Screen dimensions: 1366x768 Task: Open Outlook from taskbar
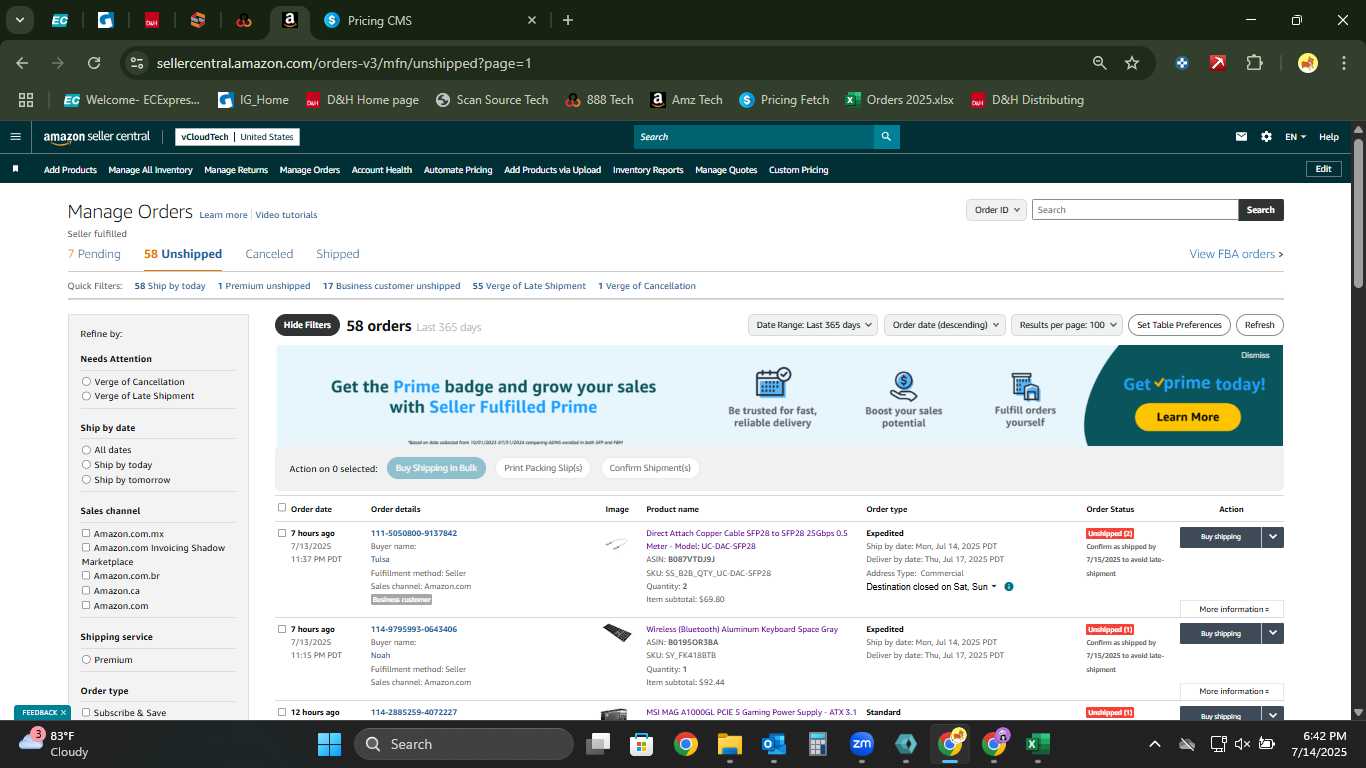[x=773, y=744]
